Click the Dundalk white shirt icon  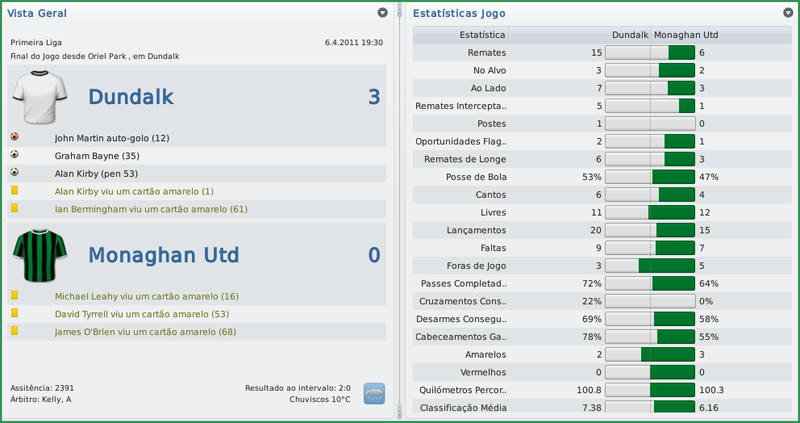[40, 97]
